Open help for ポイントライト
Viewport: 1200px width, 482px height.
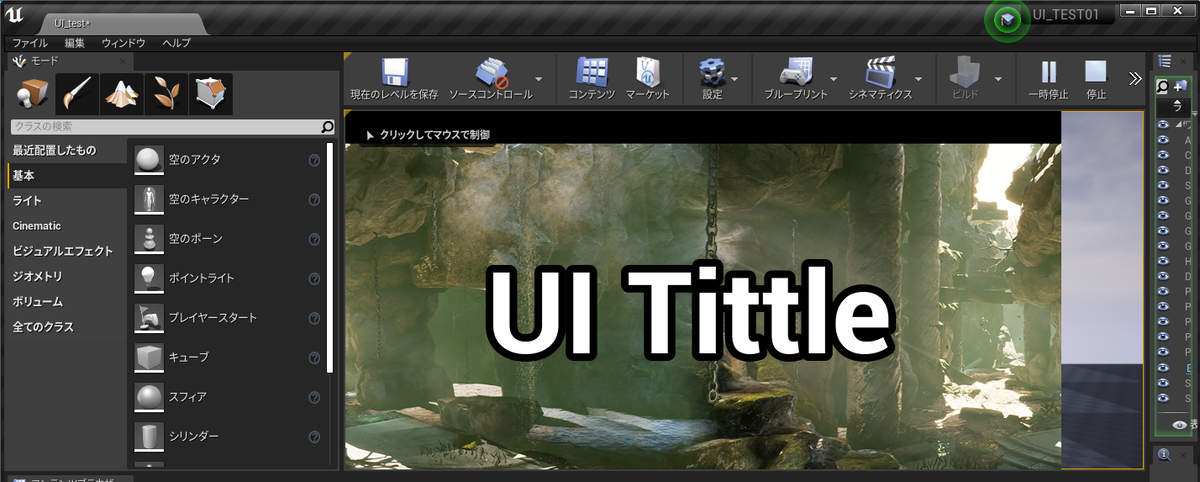coord(314,278)
